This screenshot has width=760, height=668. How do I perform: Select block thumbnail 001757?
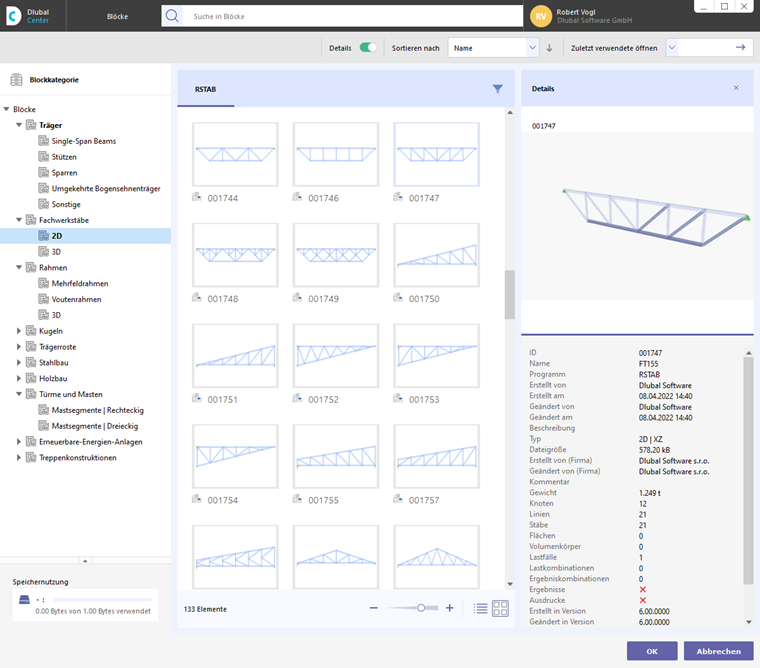pyautogui.click(x=436, y=456)
